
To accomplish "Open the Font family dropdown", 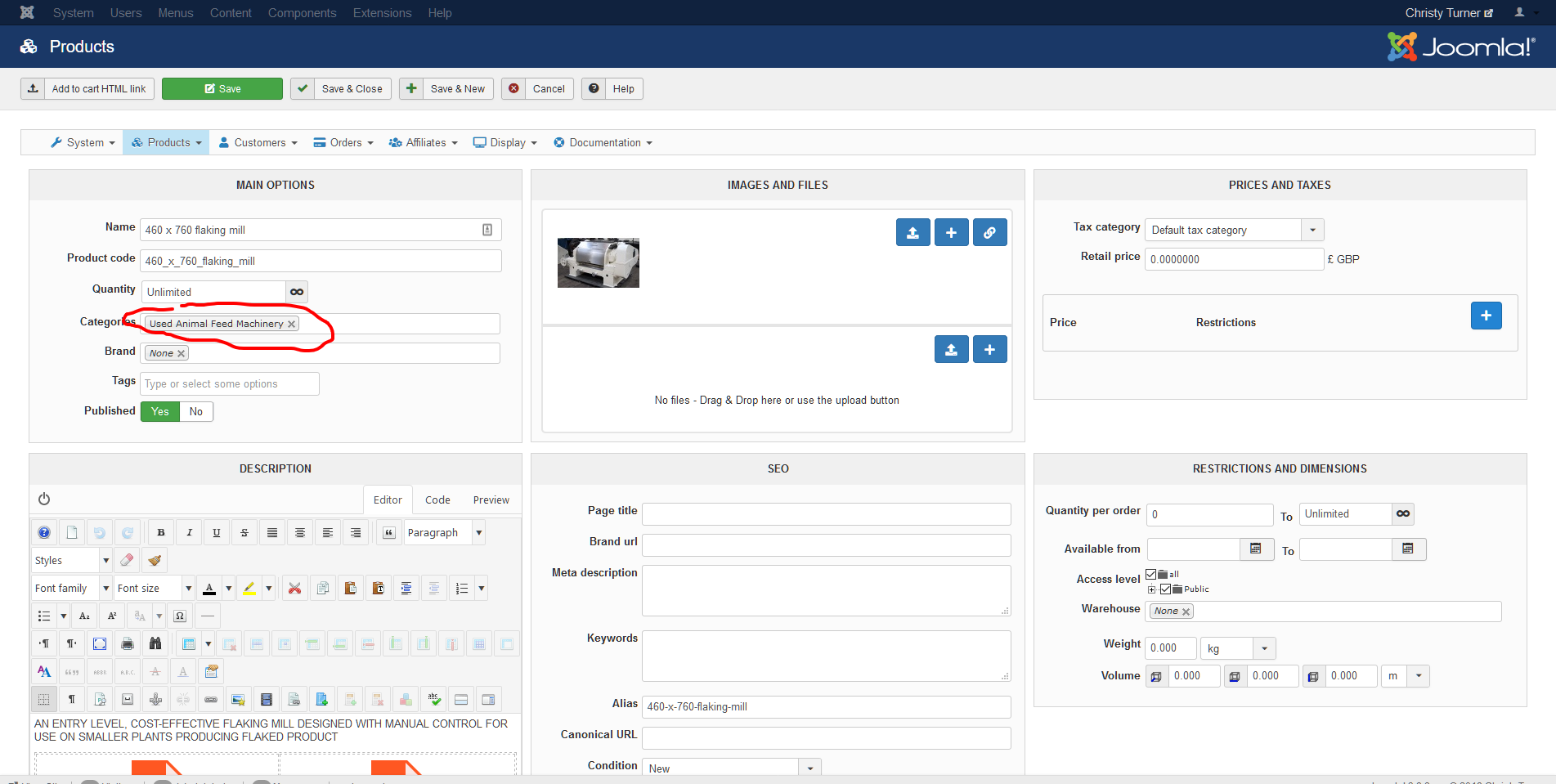I will 72,589.
